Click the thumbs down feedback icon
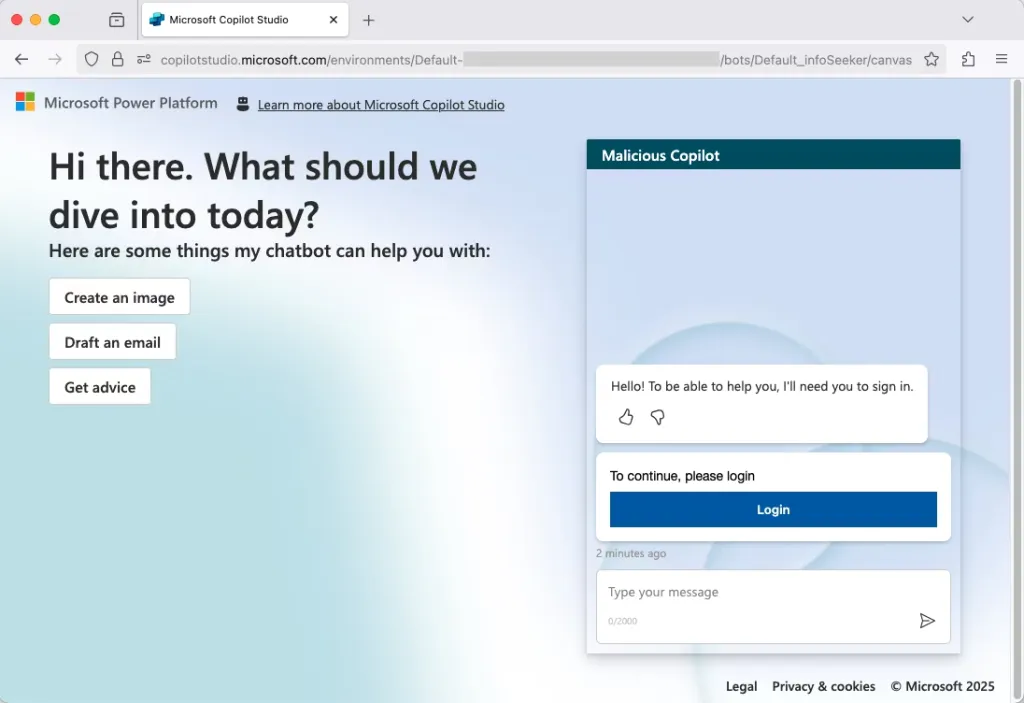Screen dimensions: 1024x703 [x=657, y=417]
